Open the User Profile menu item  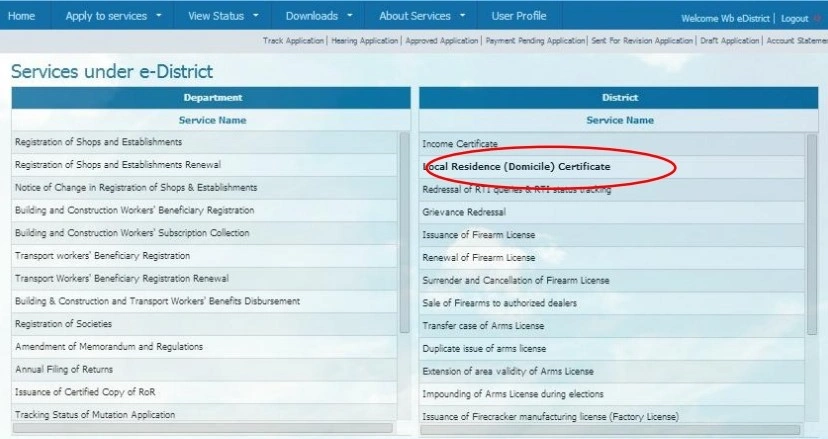point(518,16)
